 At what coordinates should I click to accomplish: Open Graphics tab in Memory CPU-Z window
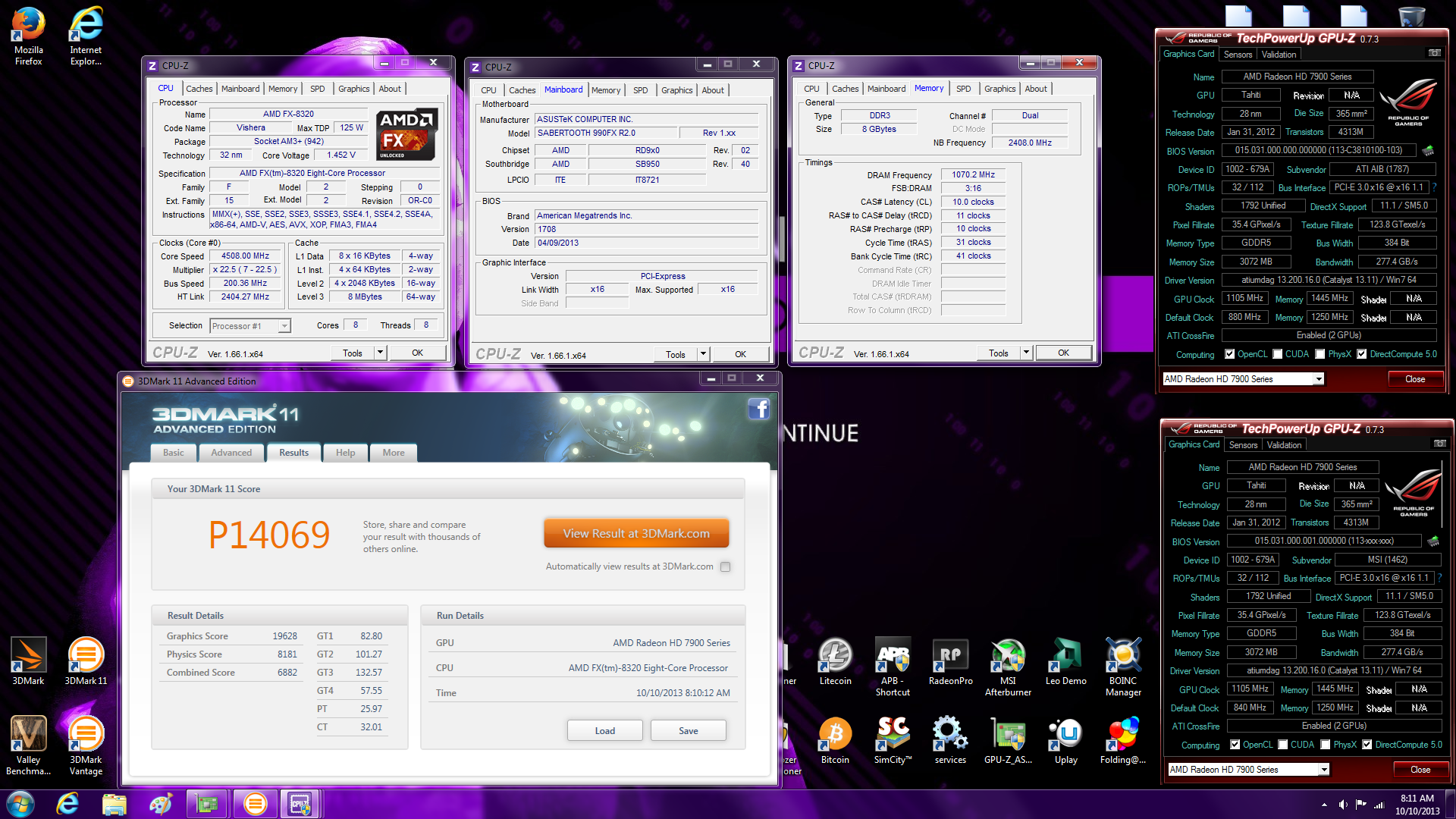coord(999,89)
